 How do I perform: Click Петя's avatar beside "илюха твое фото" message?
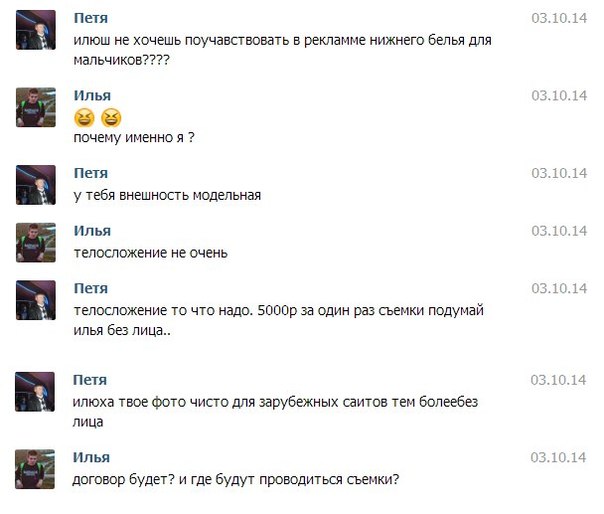(x=35, y=392)
